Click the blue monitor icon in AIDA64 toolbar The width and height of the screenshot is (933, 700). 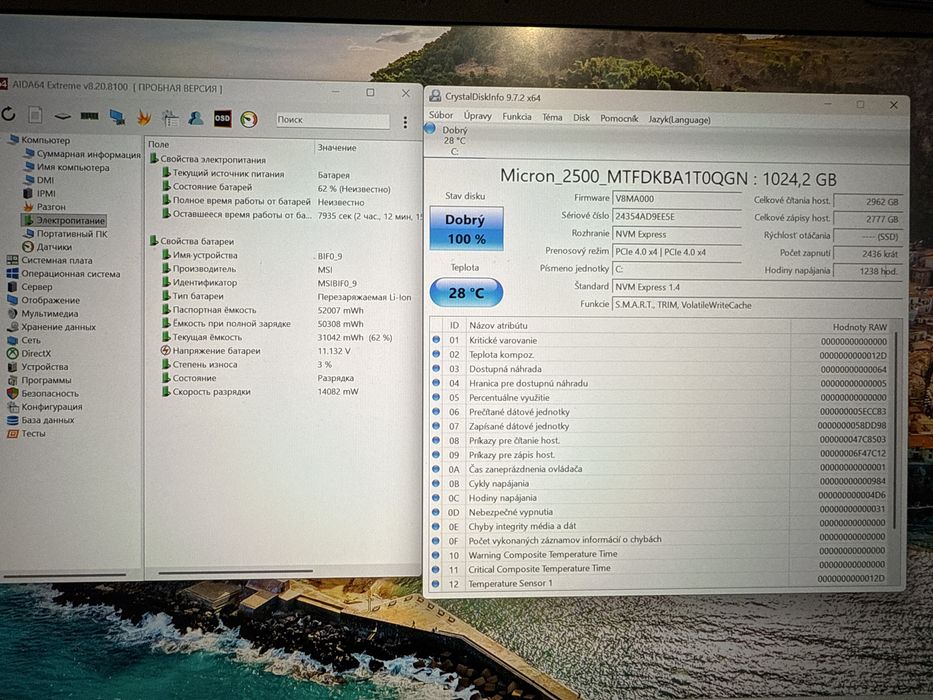click(117, 117)
